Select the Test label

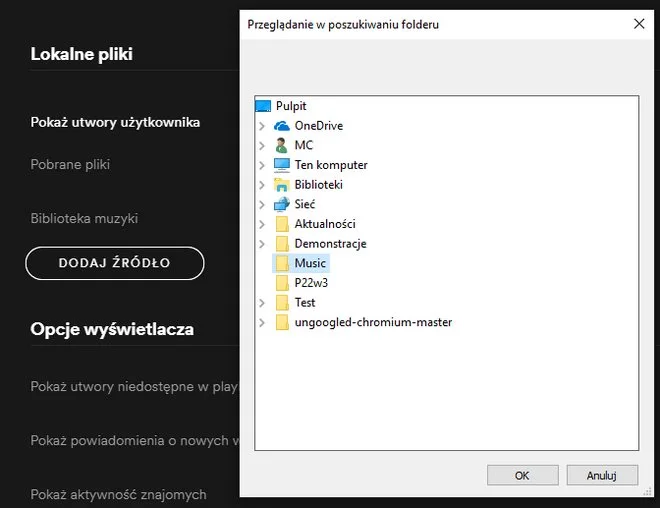305,303
